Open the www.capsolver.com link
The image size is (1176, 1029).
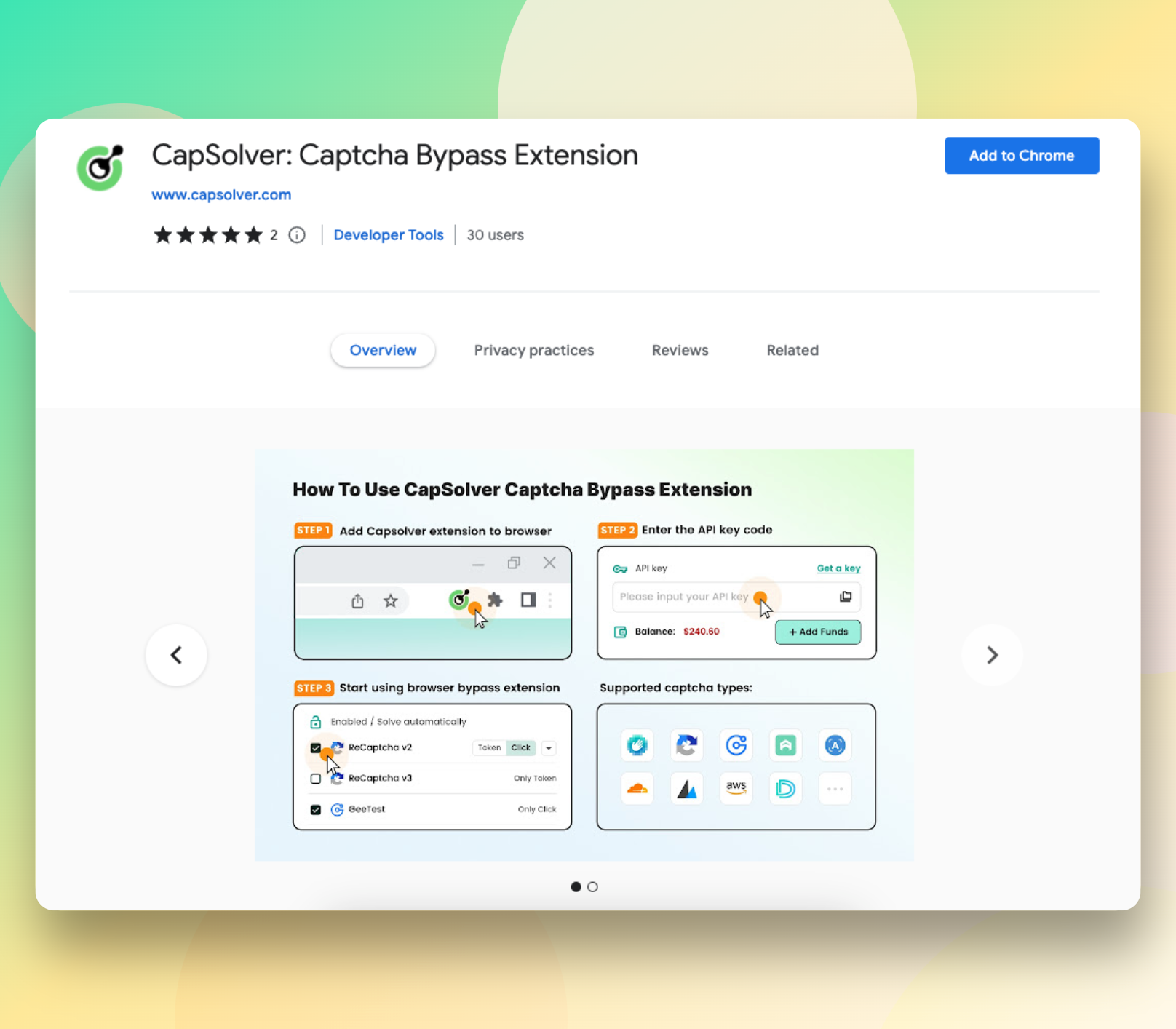pos(221,194)
